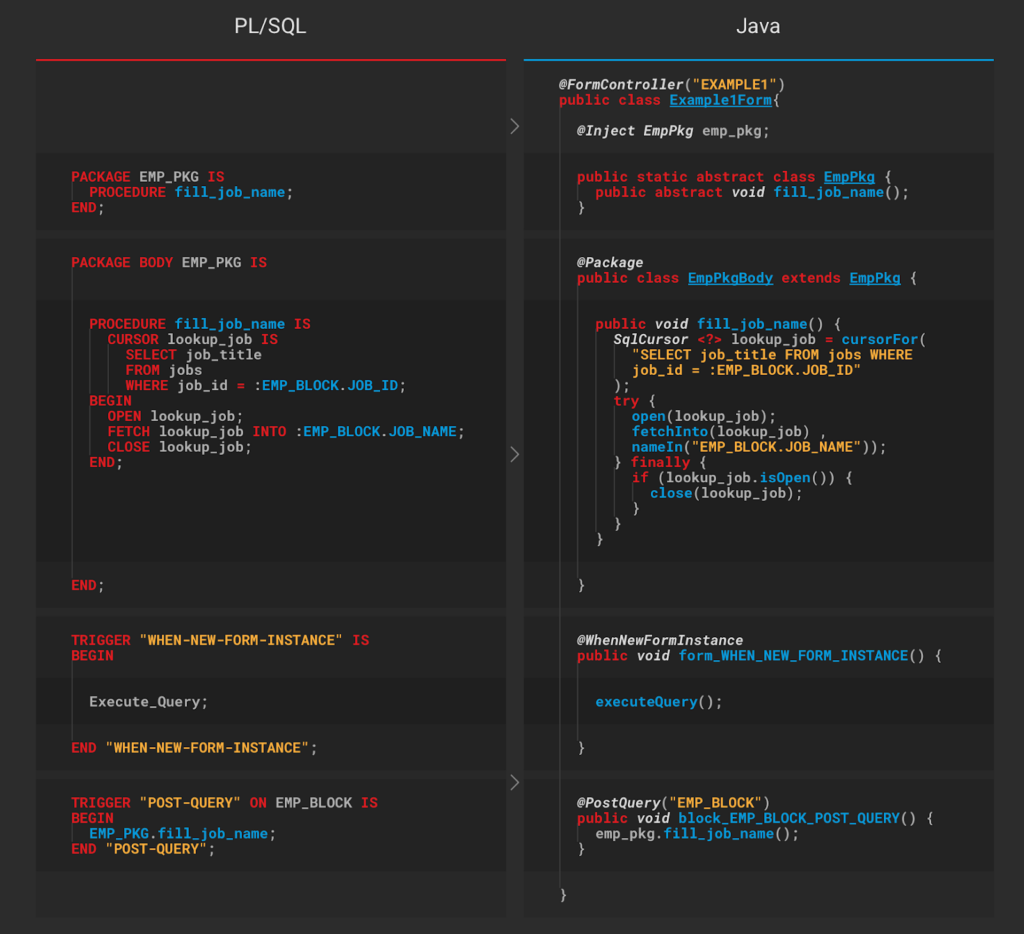Viewport: 1024px width, 934px height.
Task: Select the PL/SQL column header
Action: (x=270, y=27)
